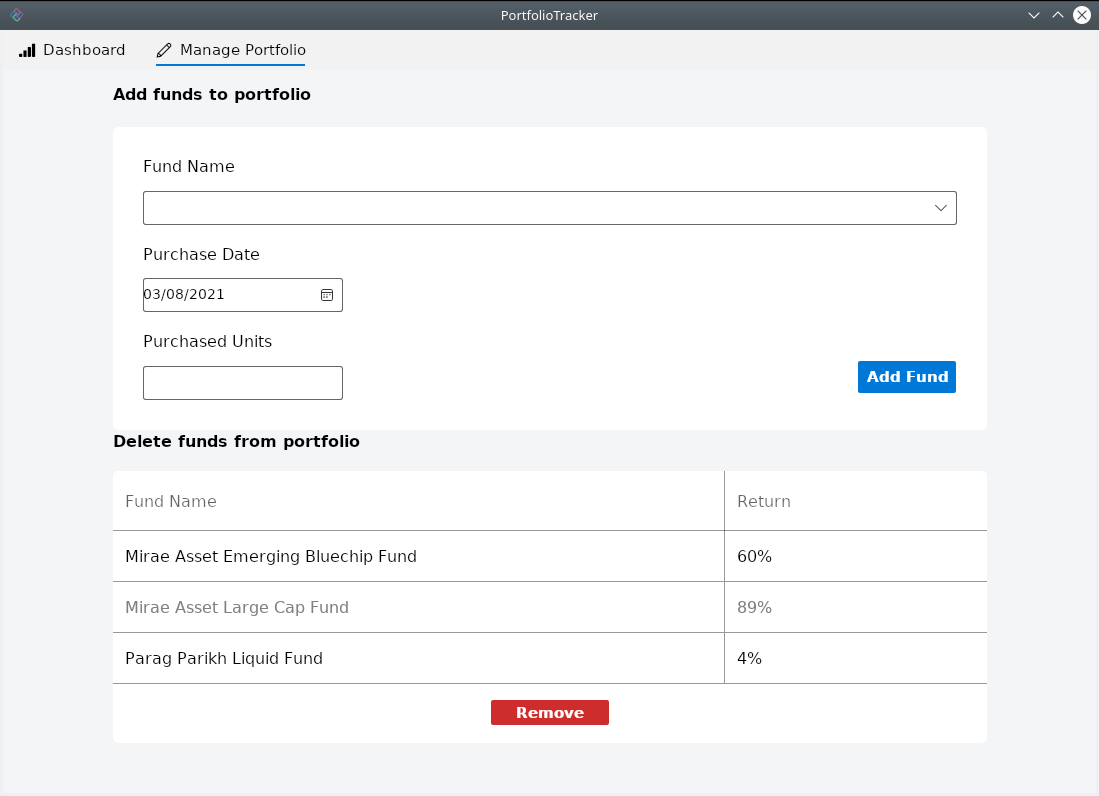
Task: Maximize window using the title bar up arrow
Action: point(1058,15)
